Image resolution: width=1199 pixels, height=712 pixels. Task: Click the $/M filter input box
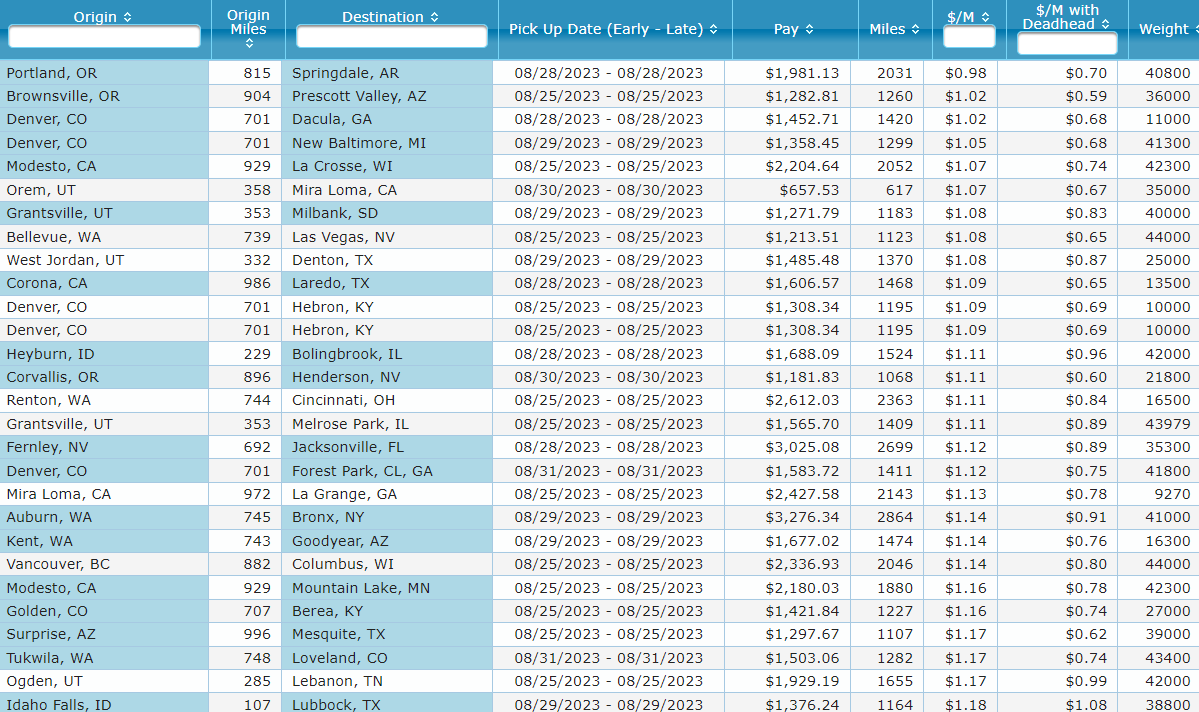[x=969, y=37]
